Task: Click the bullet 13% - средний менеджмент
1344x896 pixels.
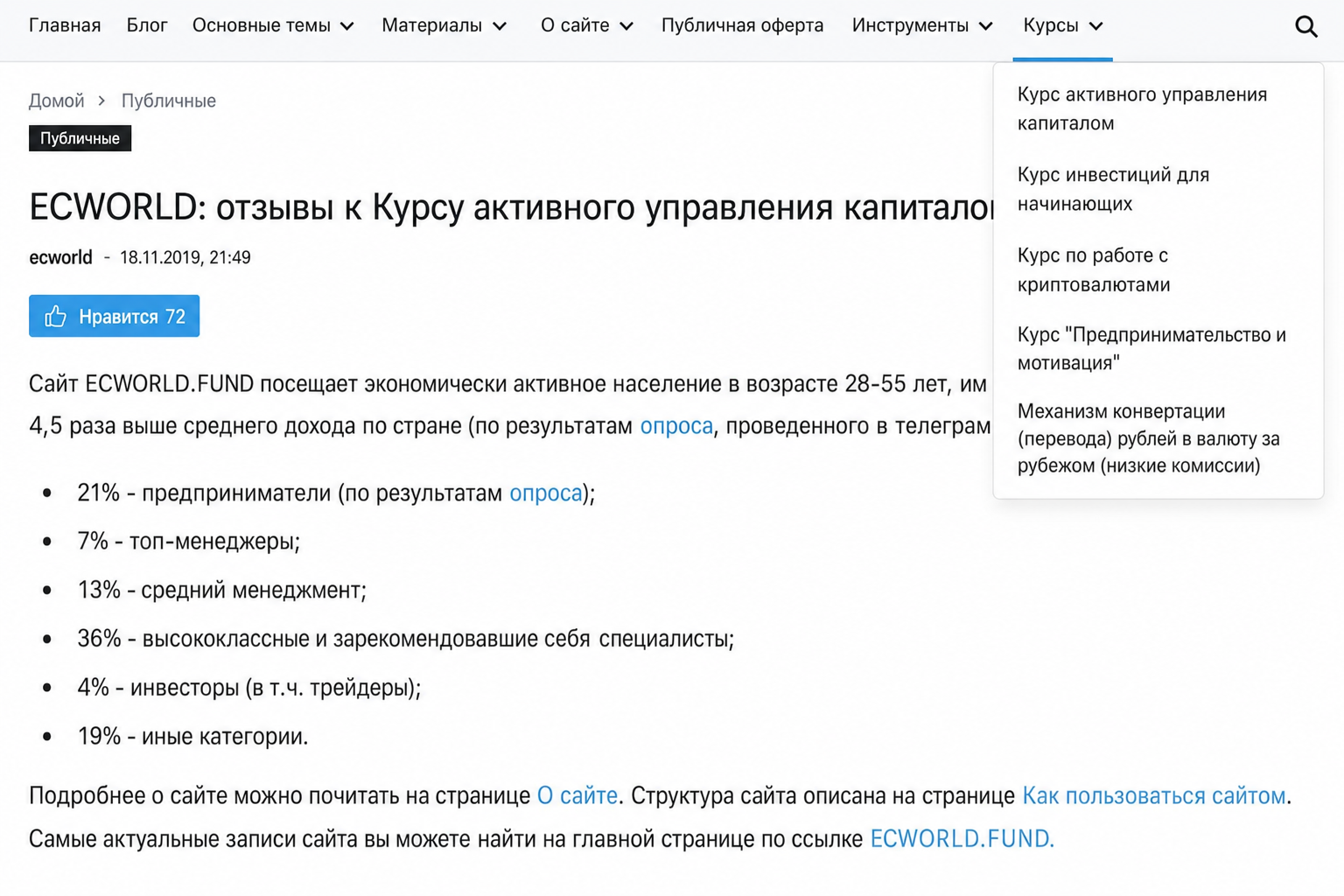Action: (x=221, y=591)
